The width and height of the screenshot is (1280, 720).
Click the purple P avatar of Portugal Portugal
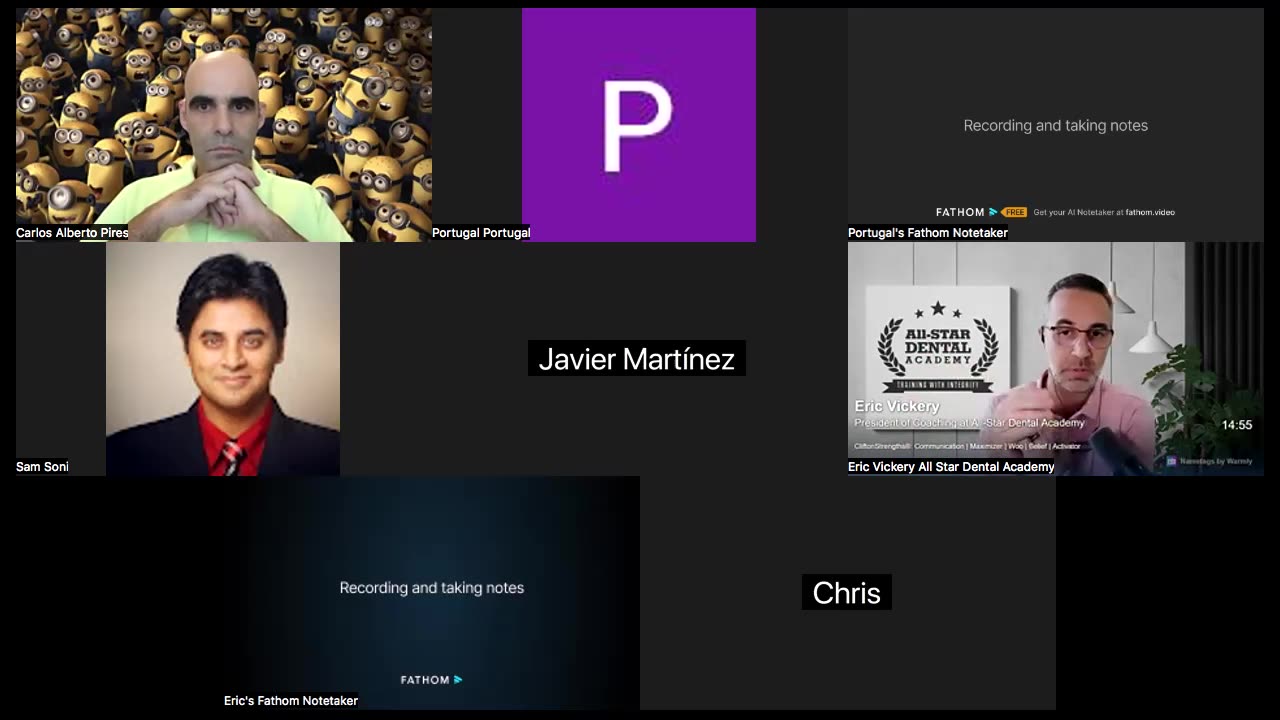[x=639, y=125]
